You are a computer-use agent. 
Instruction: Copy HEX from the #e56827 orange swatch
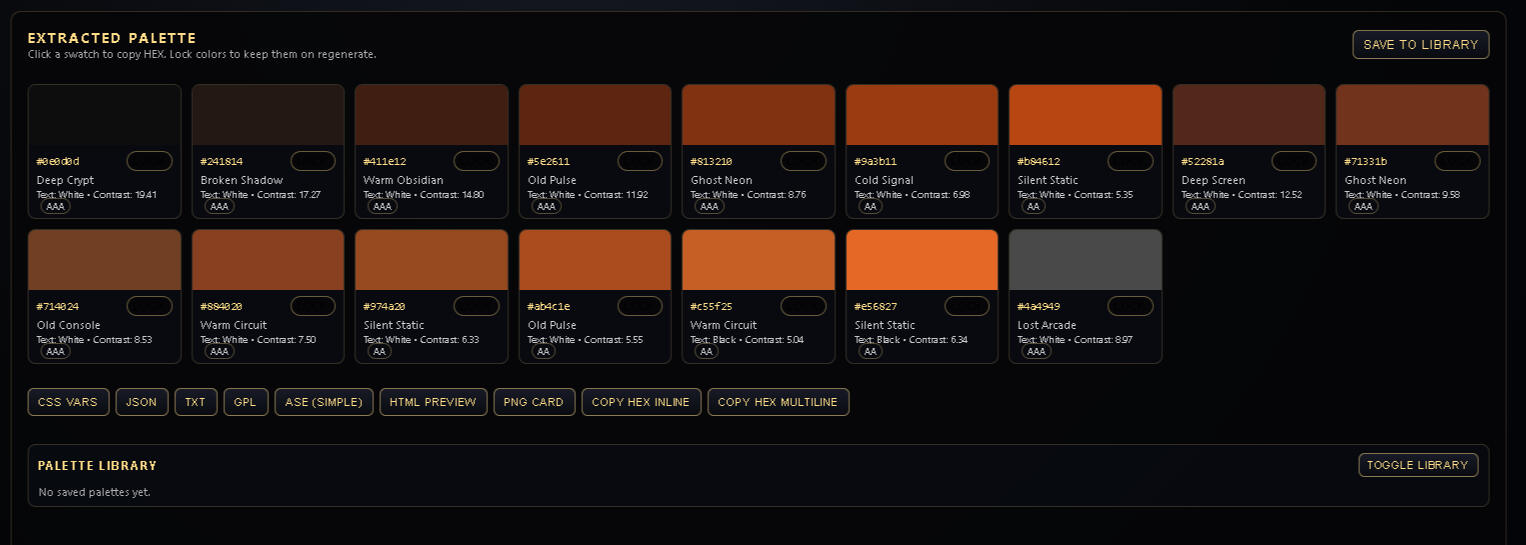coord(921,260)
